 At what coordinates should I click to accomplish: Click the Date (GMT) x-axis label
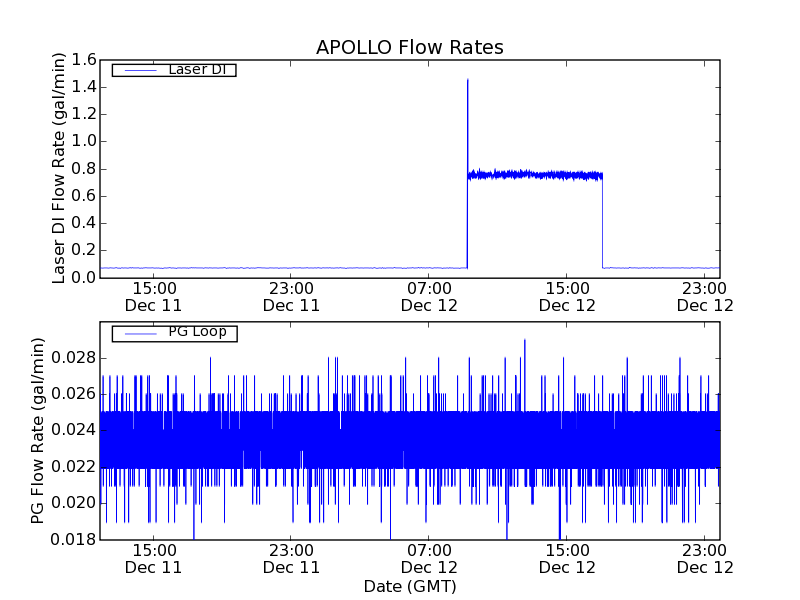[x=409, y=586]
